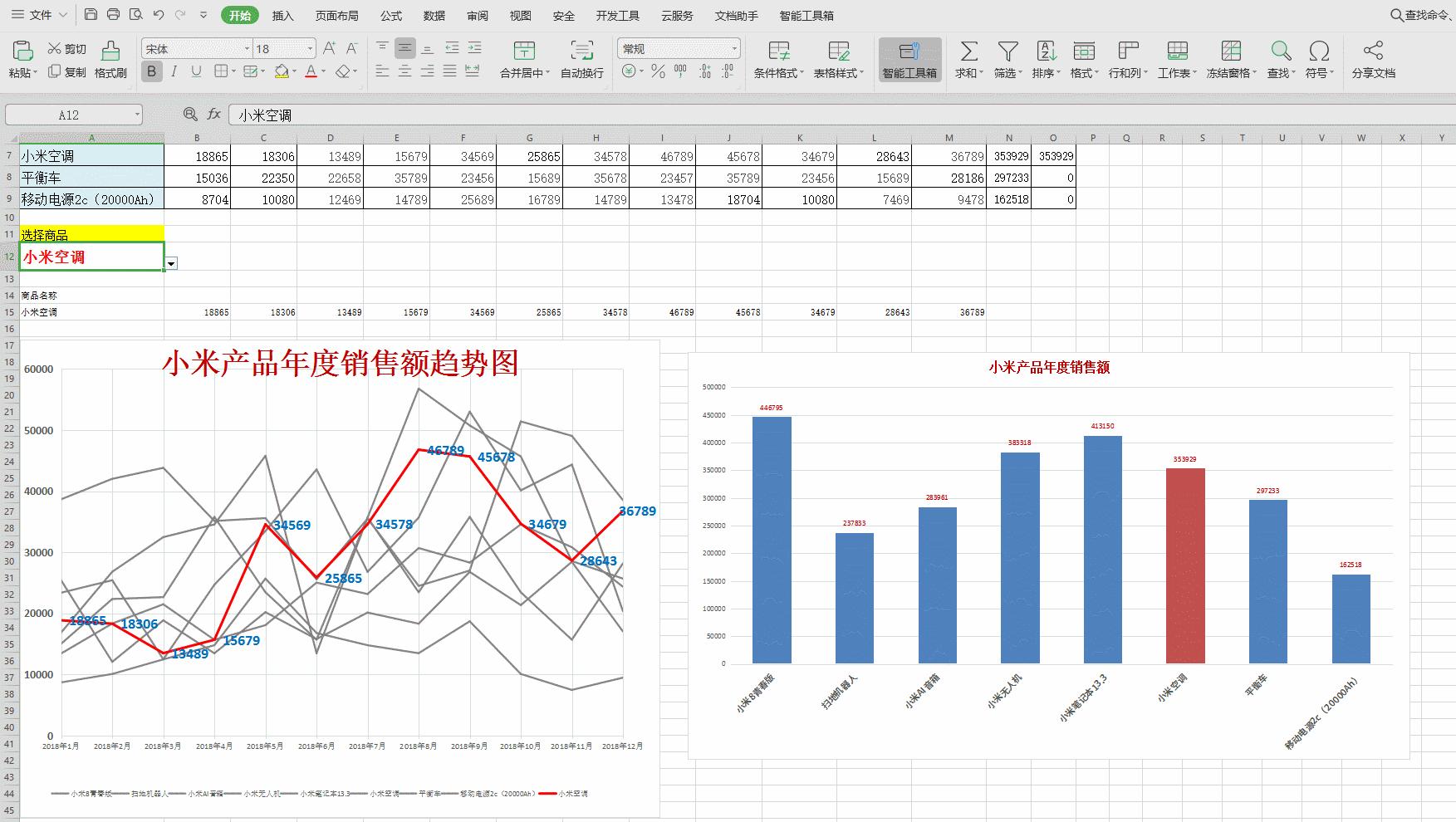Screen dimensions: 1456x822
Task: Switch to Developer Tools (开发工具) tab
Action: tap(618, 16)
